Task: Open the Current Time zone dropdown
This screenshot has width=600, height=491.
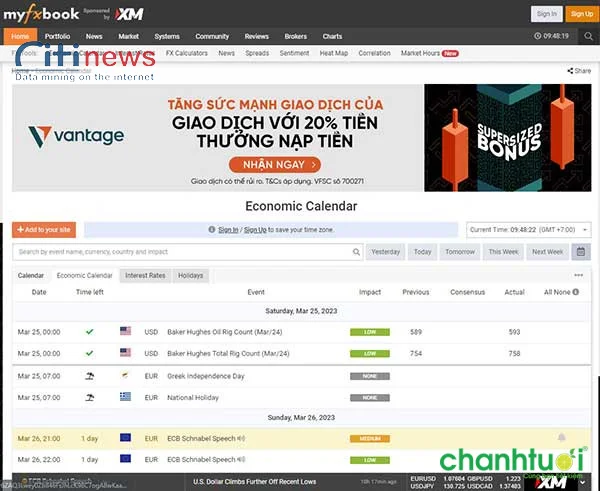Action: tap(528, 230)
